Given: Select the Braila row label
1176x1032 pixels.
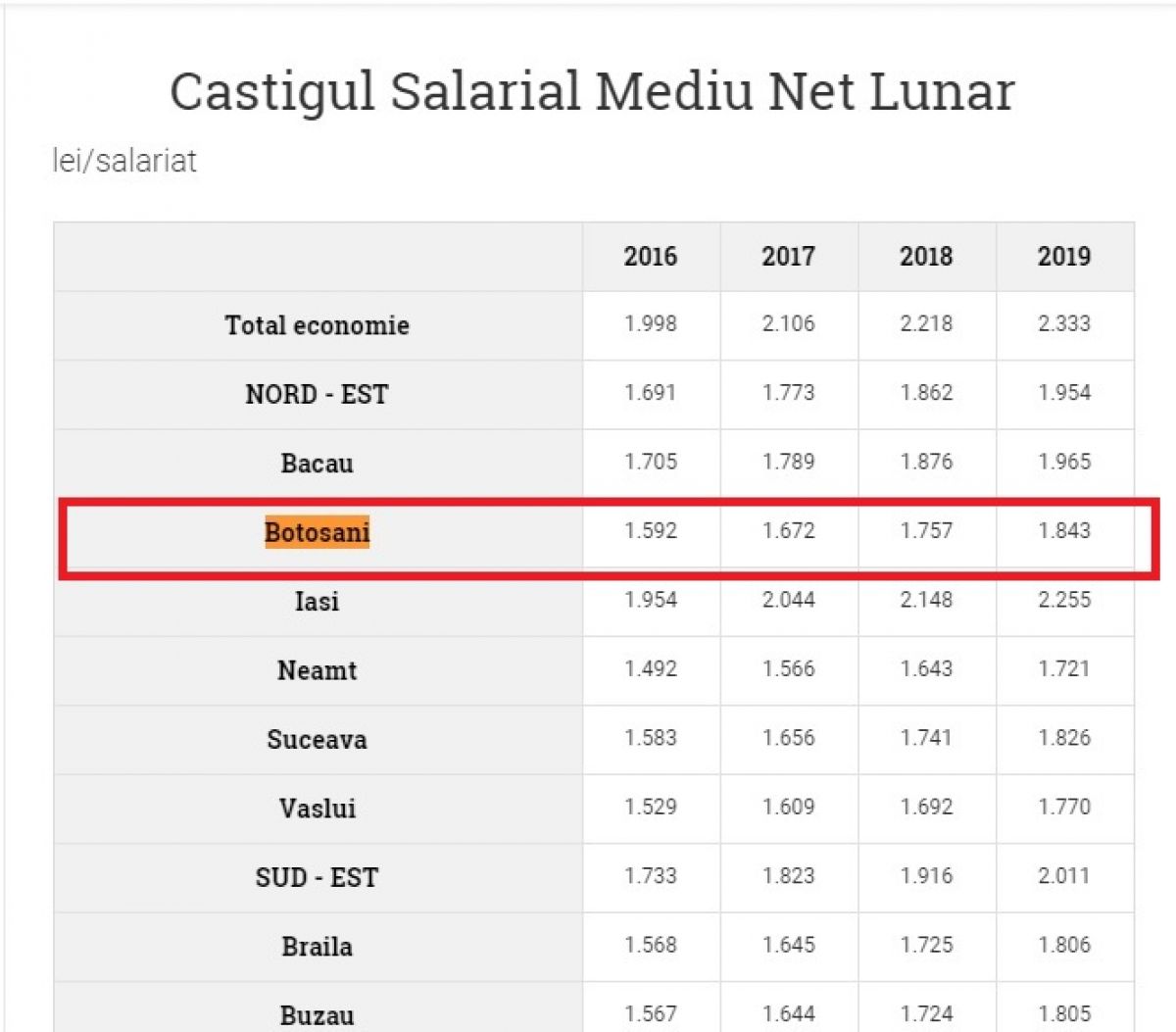Looking at the screenshot, I should [x=317, y=947].
